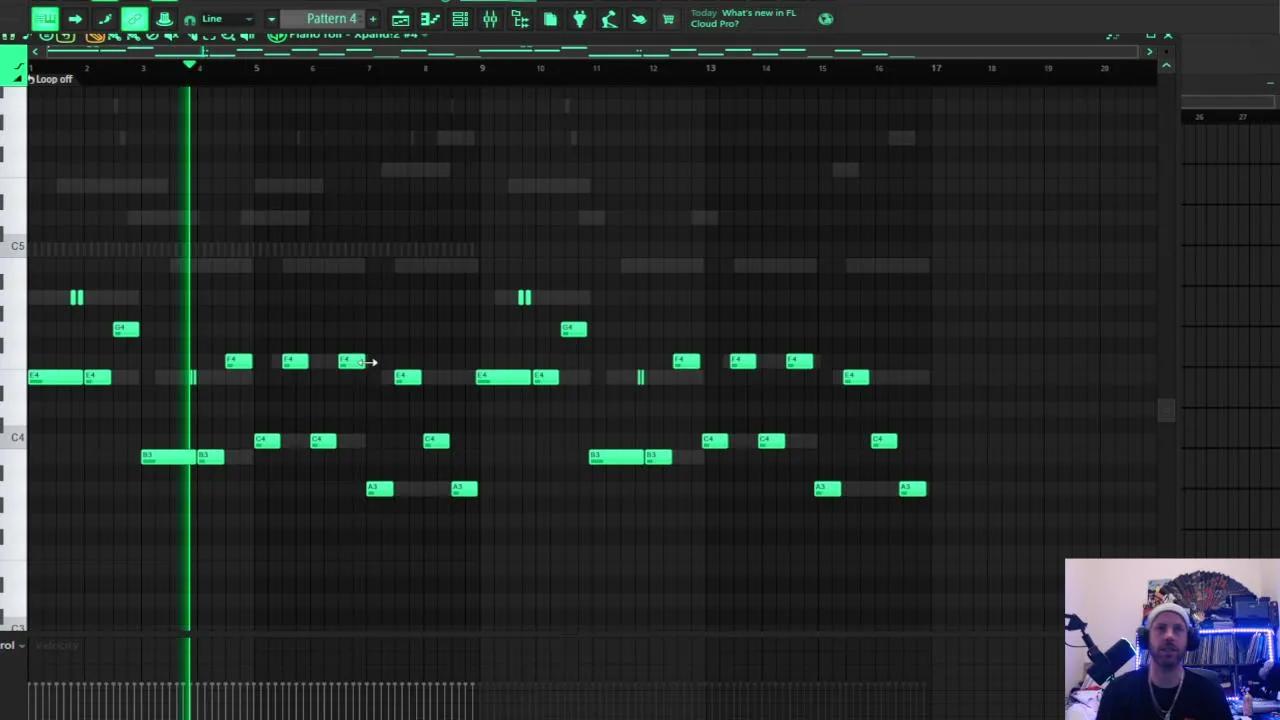Screen dimensions: 1280x720
Task: Select the E4 note in bar 7
Action: [408, 377]
